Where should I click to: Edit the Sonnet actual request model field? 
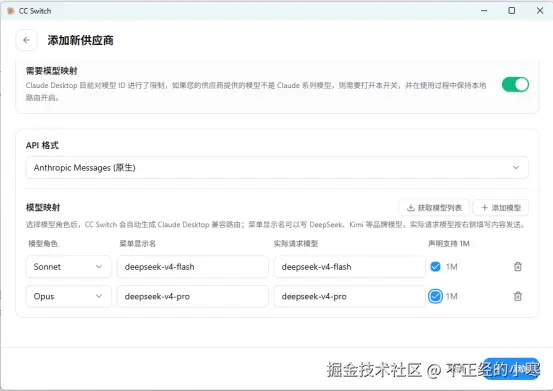coord(350,267)
